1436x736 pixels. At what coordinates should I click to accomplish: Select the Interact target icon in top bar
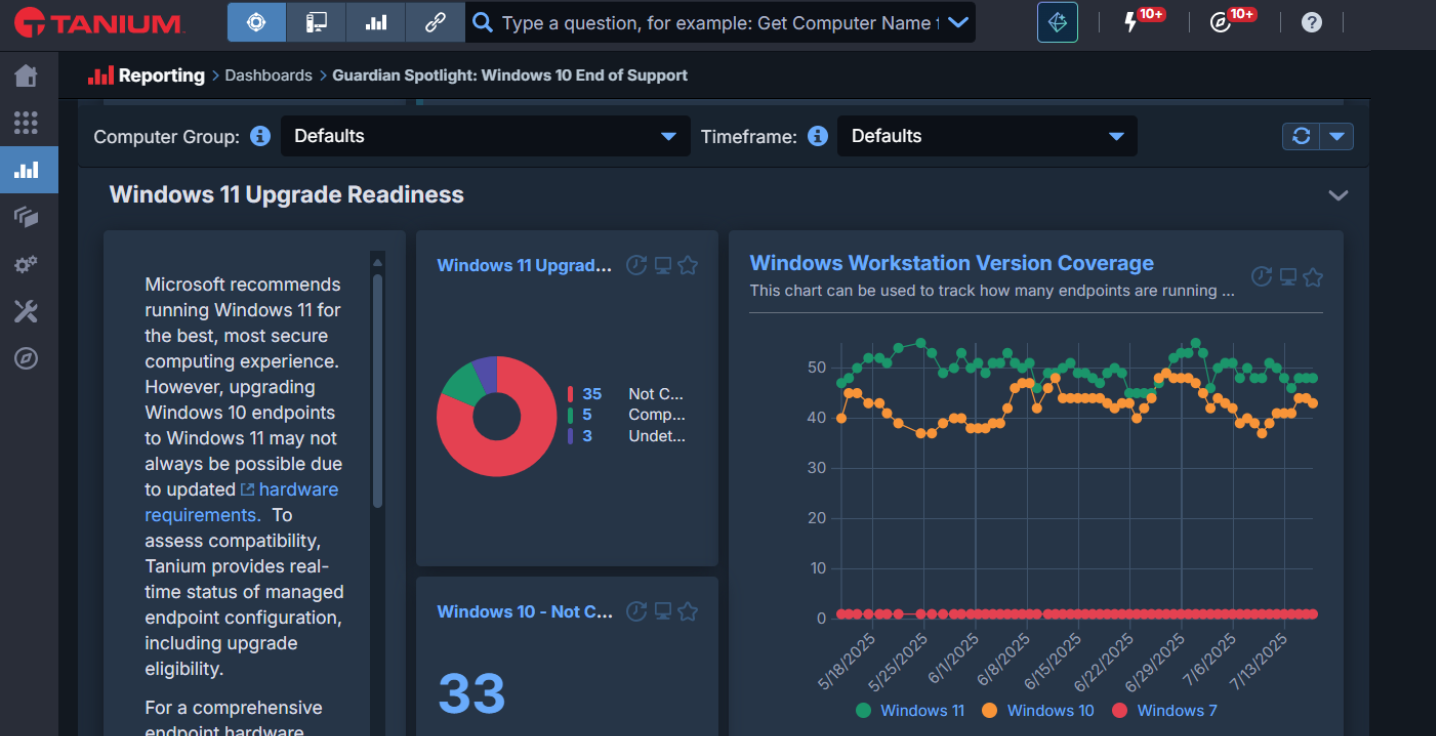pyautogui.click(x=256, y=22)
